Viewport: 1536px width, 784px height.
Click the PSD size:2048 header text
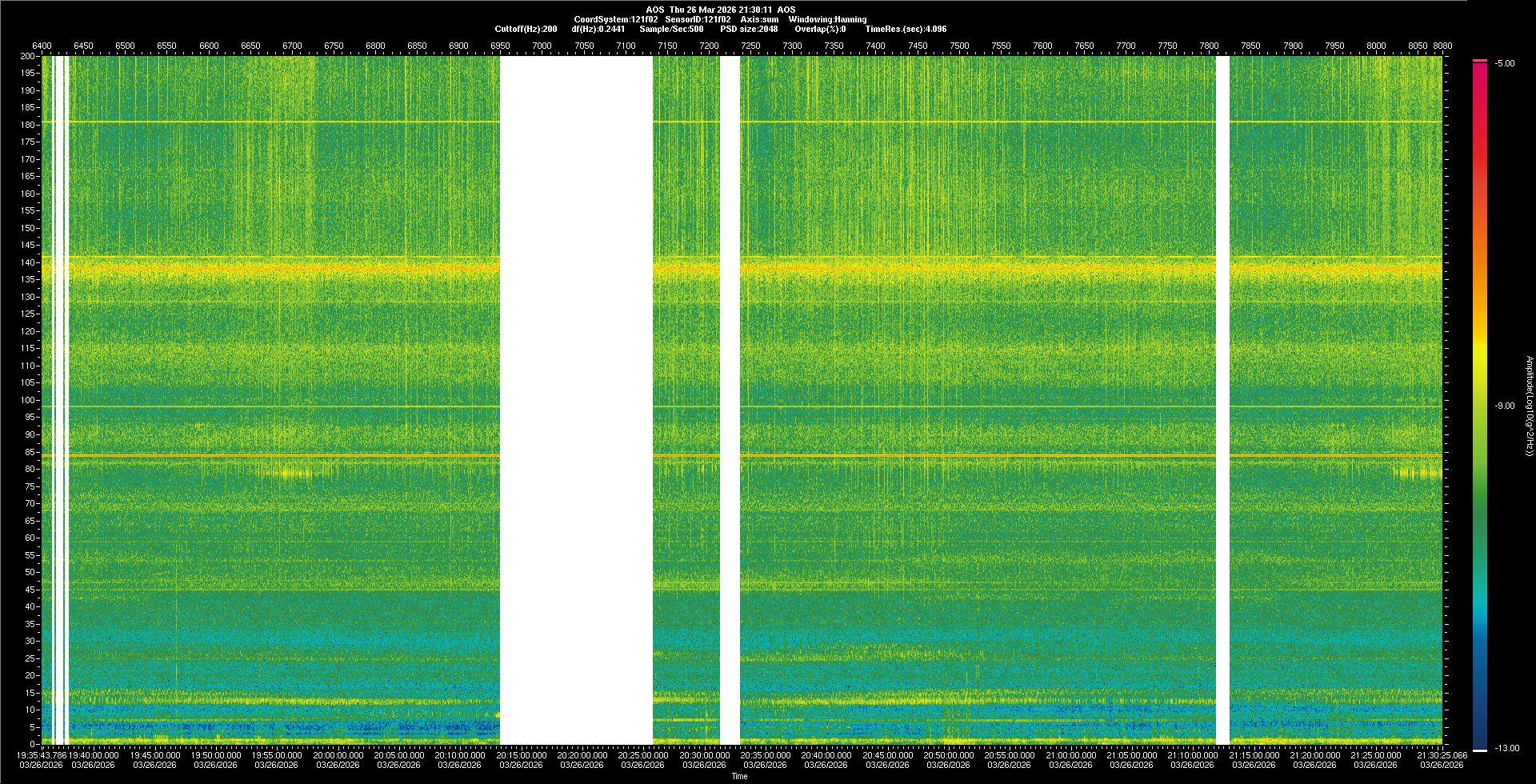coord(749,29)
